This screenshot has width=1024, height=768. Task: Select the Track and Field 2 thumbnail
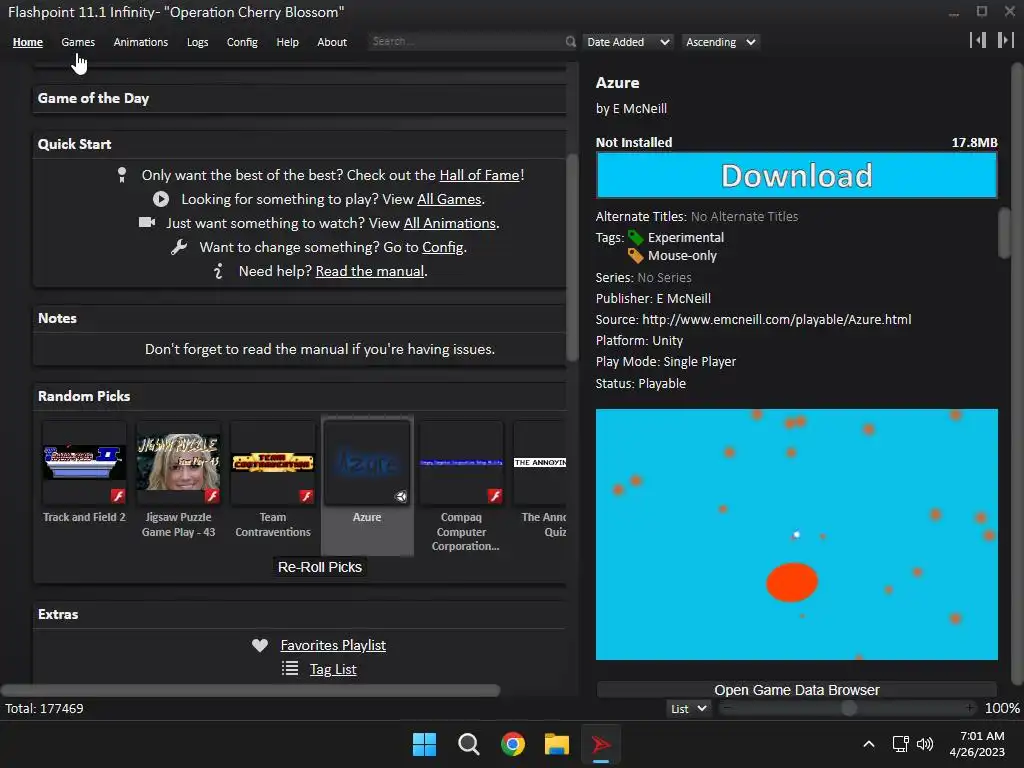(84, 462)
